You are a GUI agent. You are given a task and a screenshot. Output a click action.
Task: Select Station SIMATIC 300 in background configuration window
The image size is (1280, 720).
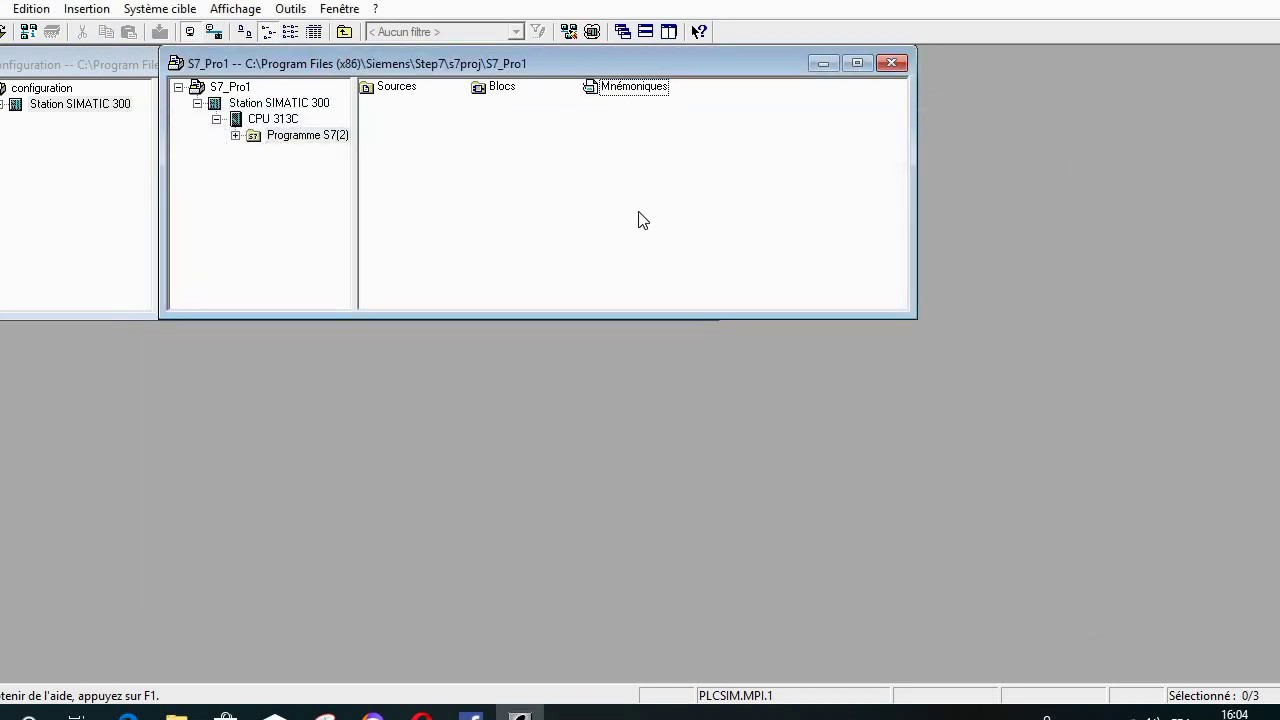tap(80, 104)
